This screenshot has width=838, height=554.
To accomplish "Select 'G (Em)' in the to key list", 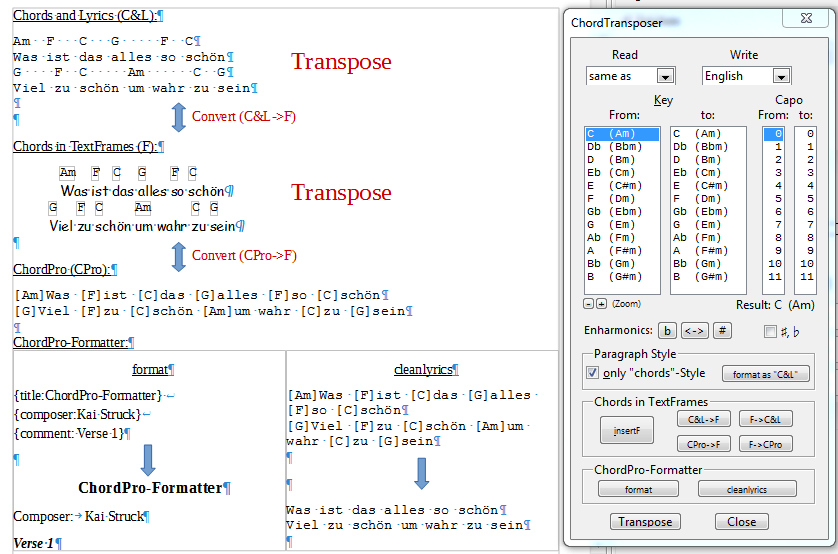I will tap(708, 225).
